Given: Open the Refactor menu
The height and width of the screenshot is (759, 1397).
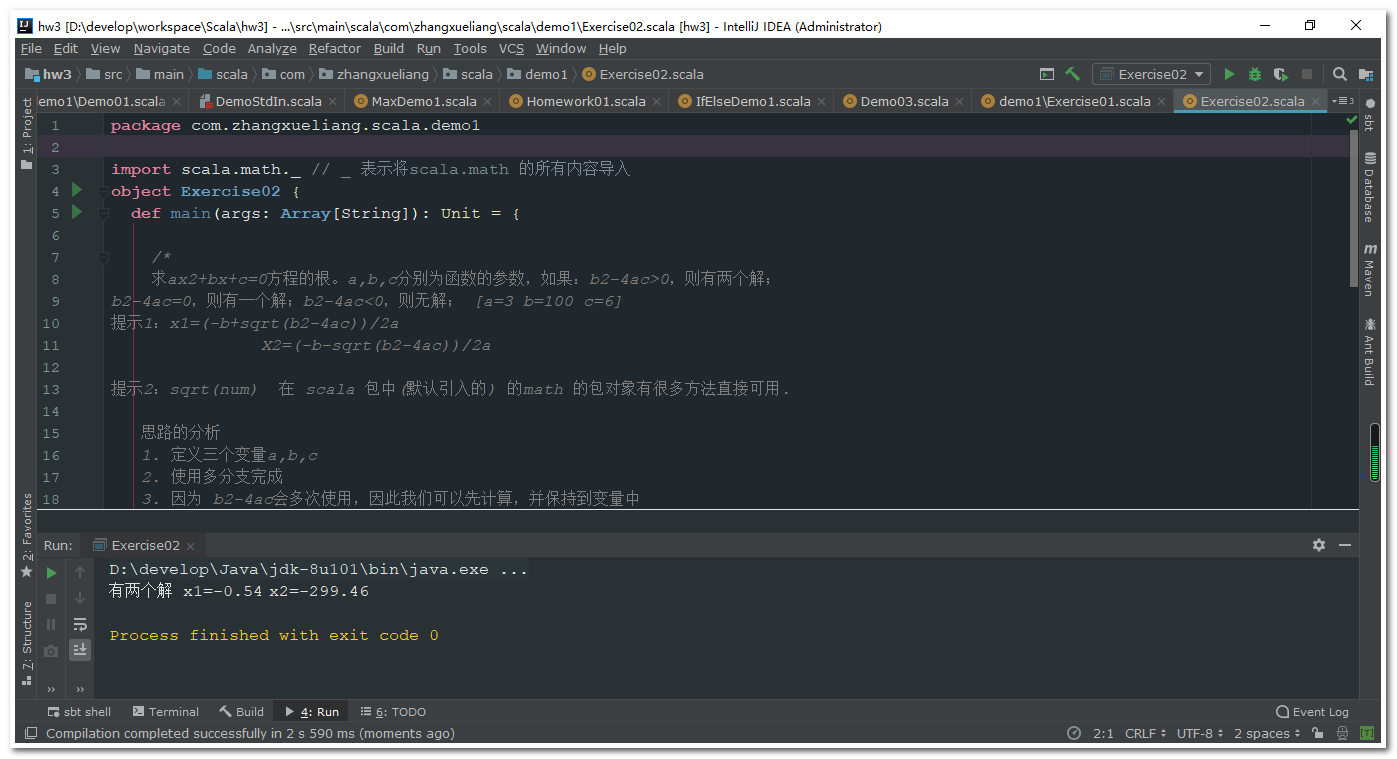Looking at the screenshot, I should coord(334,48).
